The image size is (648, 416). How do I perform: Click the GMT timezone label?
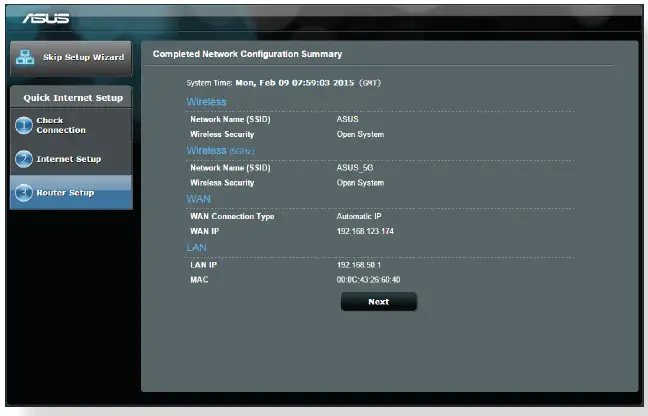click(369, 83)
